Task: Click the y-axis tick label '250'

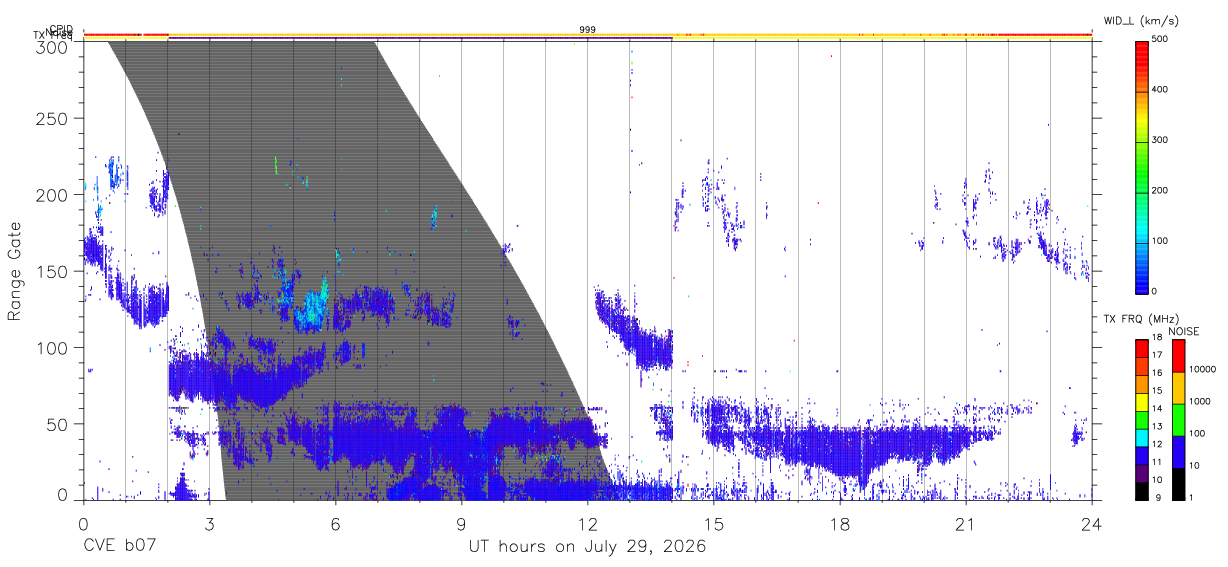Action: pyautogui.click(x=53, y=118)
